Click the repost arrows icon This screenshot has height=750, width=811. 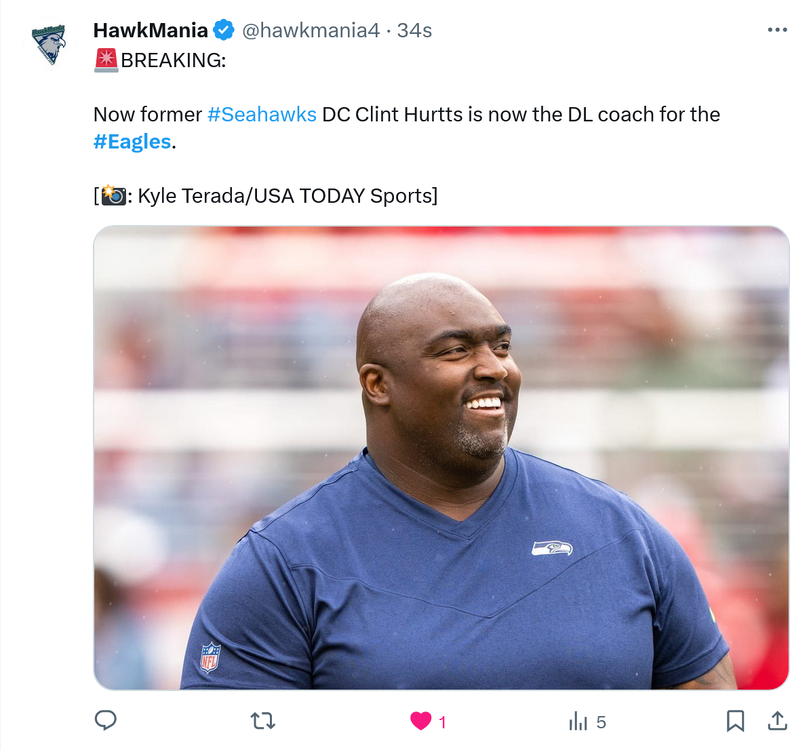click(x=263, y=721)
